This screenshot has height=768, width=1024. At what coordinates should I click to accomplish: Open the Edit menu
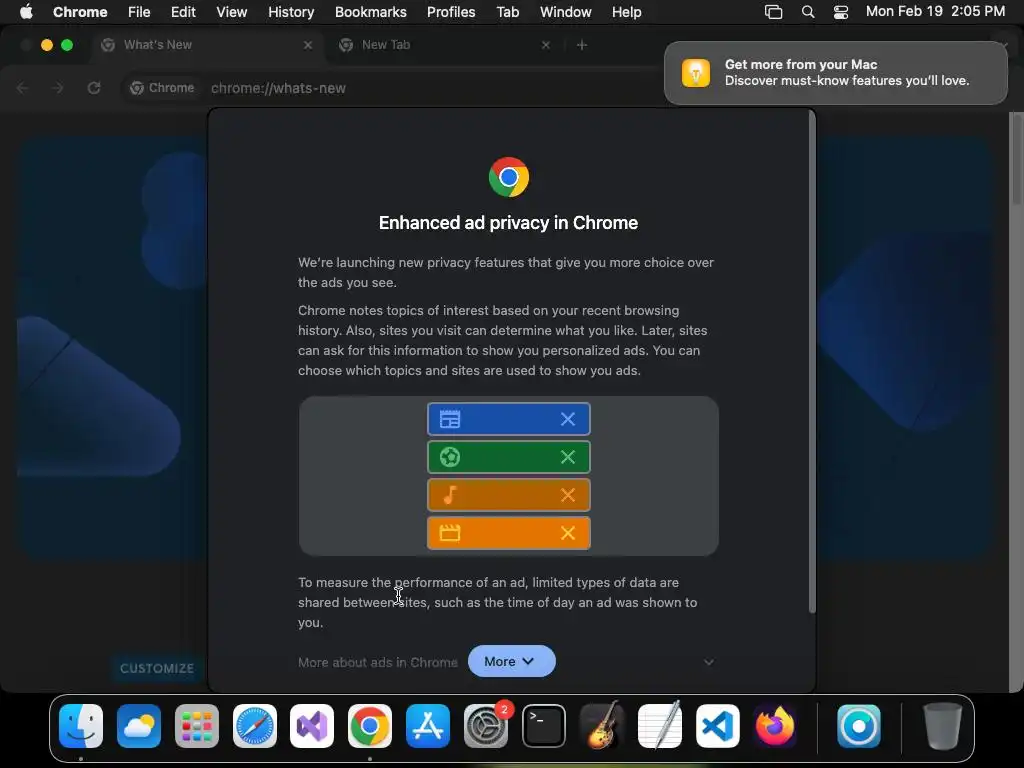(x=183, y=12)
